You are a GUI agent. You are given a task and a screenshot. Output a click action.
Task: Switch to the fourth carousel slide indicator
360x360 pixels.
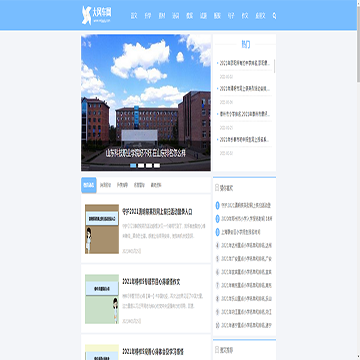[x=157, y=165]
